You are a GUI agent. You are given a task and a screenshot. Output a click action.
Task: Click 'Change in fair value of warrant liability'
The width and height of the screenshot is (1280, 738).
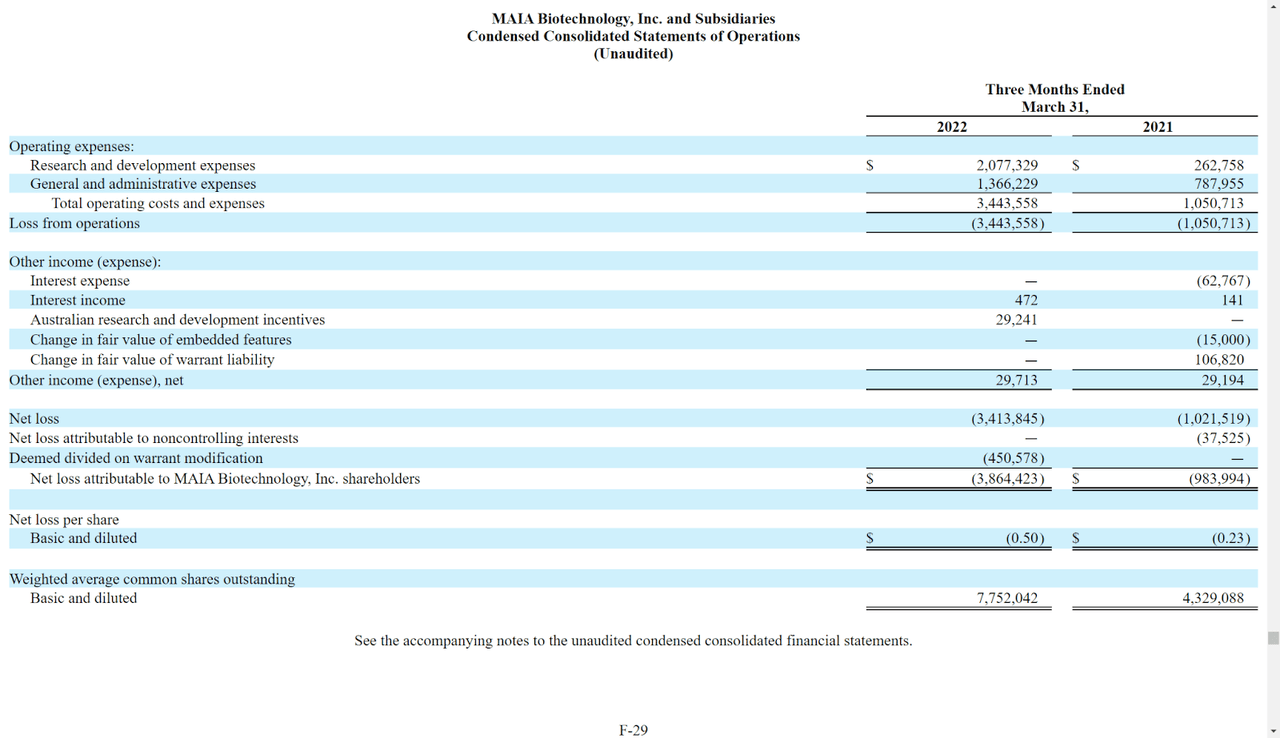(152, 360)
